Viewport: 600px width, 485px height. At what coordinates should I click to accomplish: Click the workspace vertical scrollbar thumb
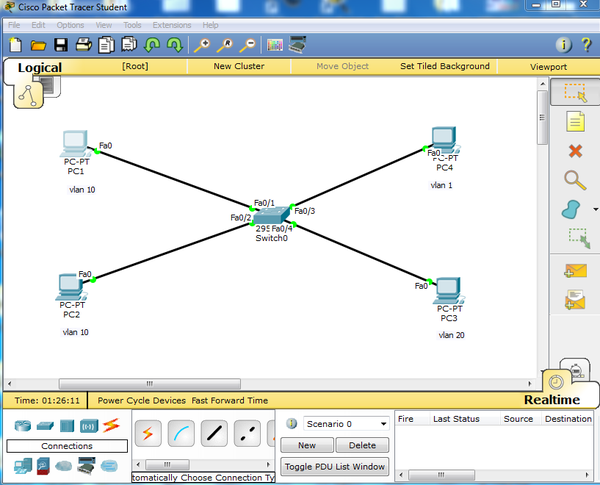click(542, 118)
